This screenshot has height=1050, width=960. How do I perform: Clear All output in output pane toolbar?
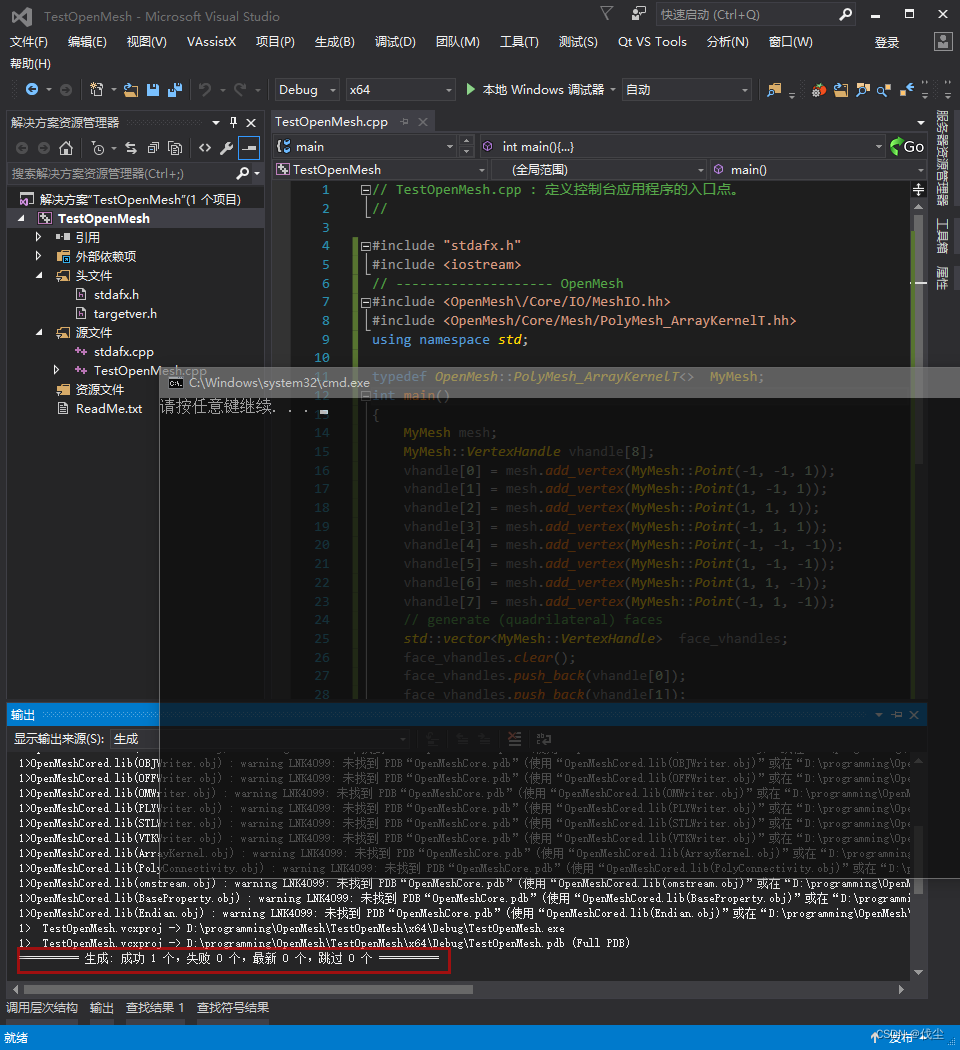pos(515,738)
